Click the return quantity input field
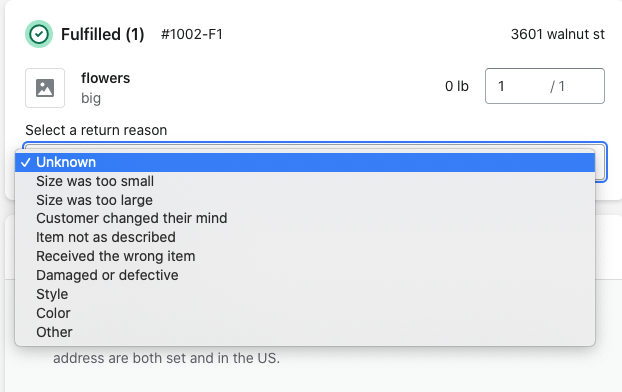This screenshot has height=392, width=622. pos(545,86)
